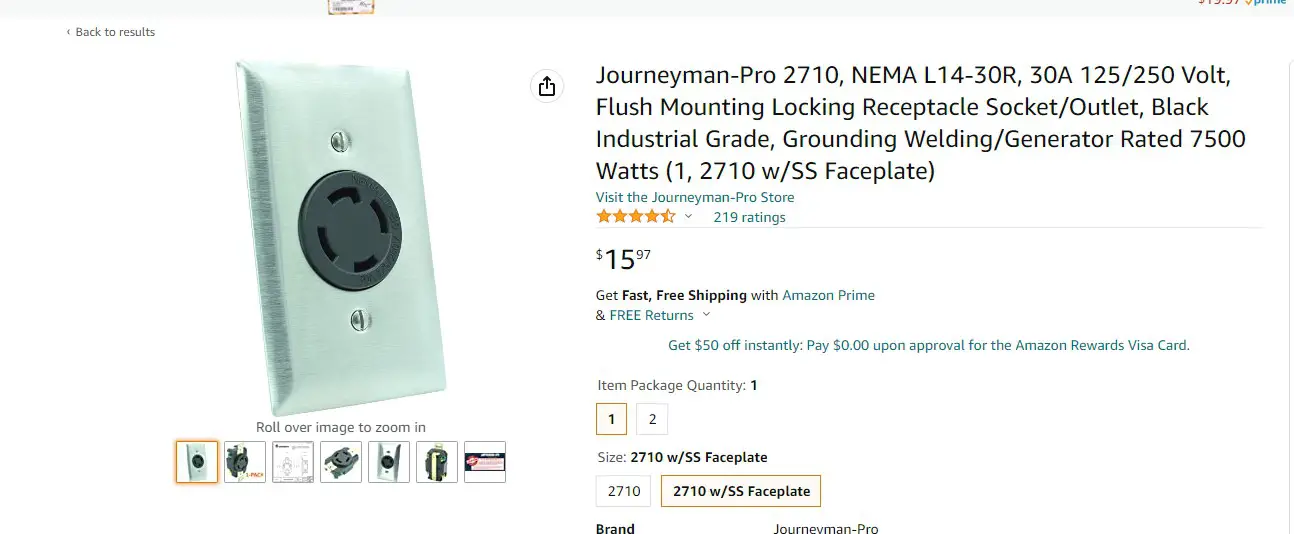The width and height of the screenshot is (1294, 534).
Task: Go back to results
Action: pos(111,32)
